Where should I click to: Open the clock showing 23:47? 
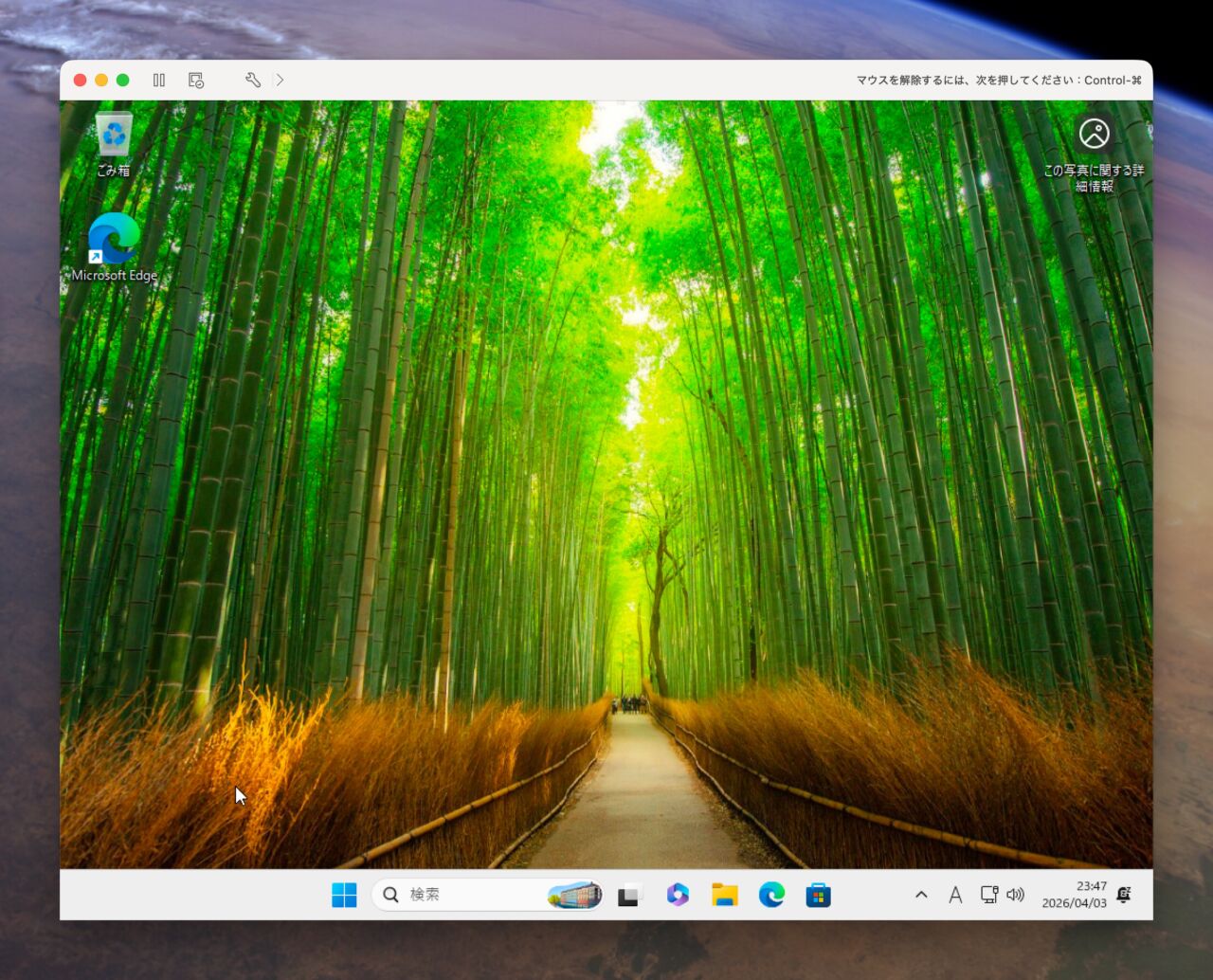pyautogui.click(x=1074, y=895)
